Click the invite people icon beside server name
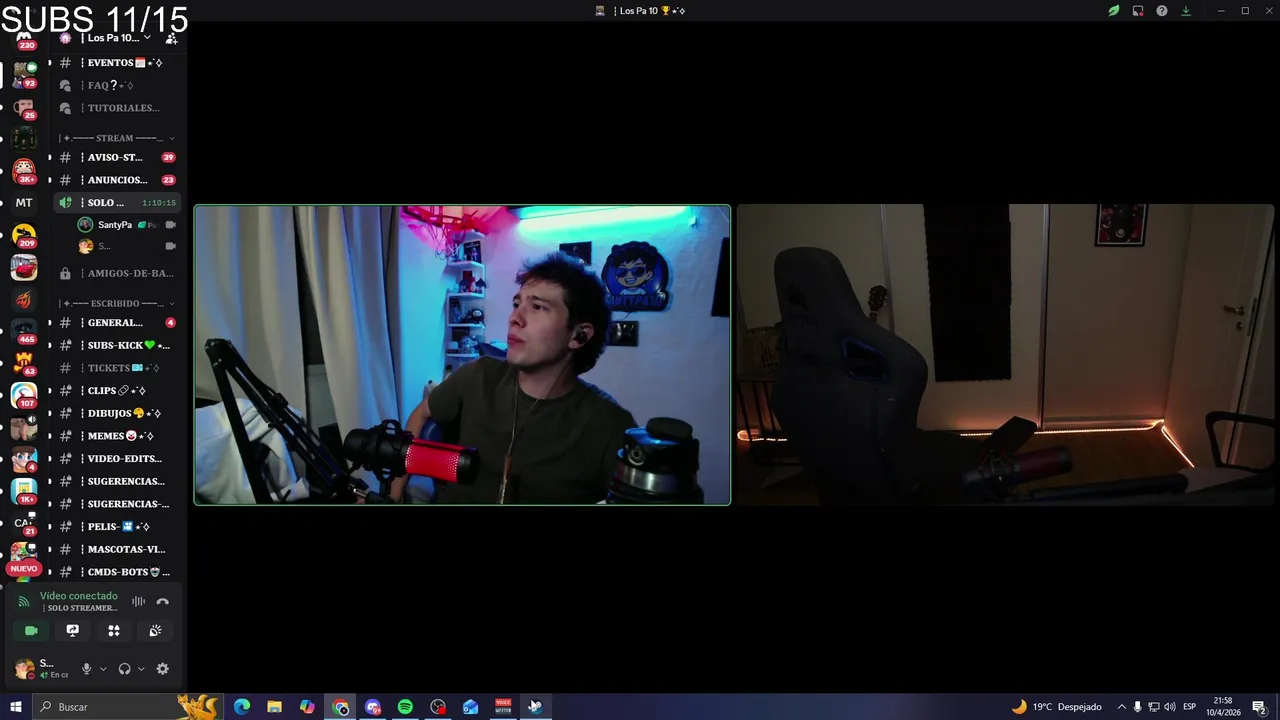Viewport: 1280px width, 720px height. click(x=171, y=38)
